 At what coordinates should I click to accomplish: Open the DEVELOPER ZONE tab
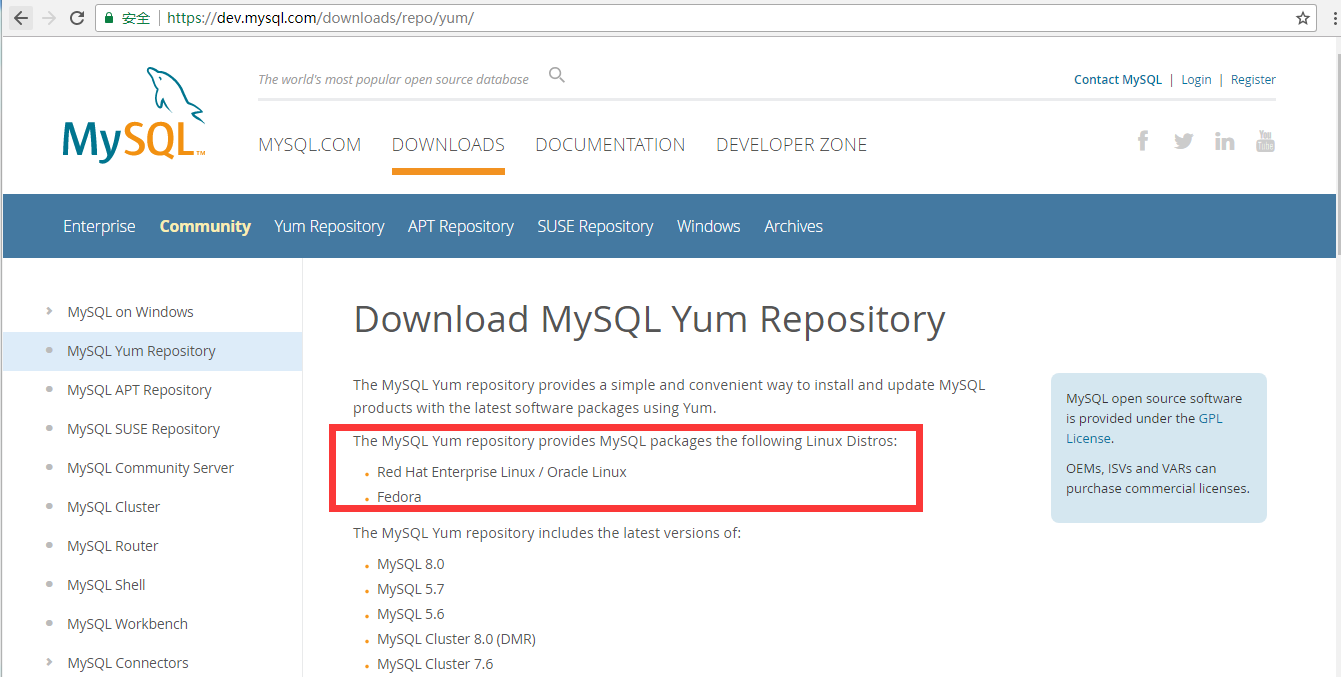pyautogui.click(x=792, y=145)
